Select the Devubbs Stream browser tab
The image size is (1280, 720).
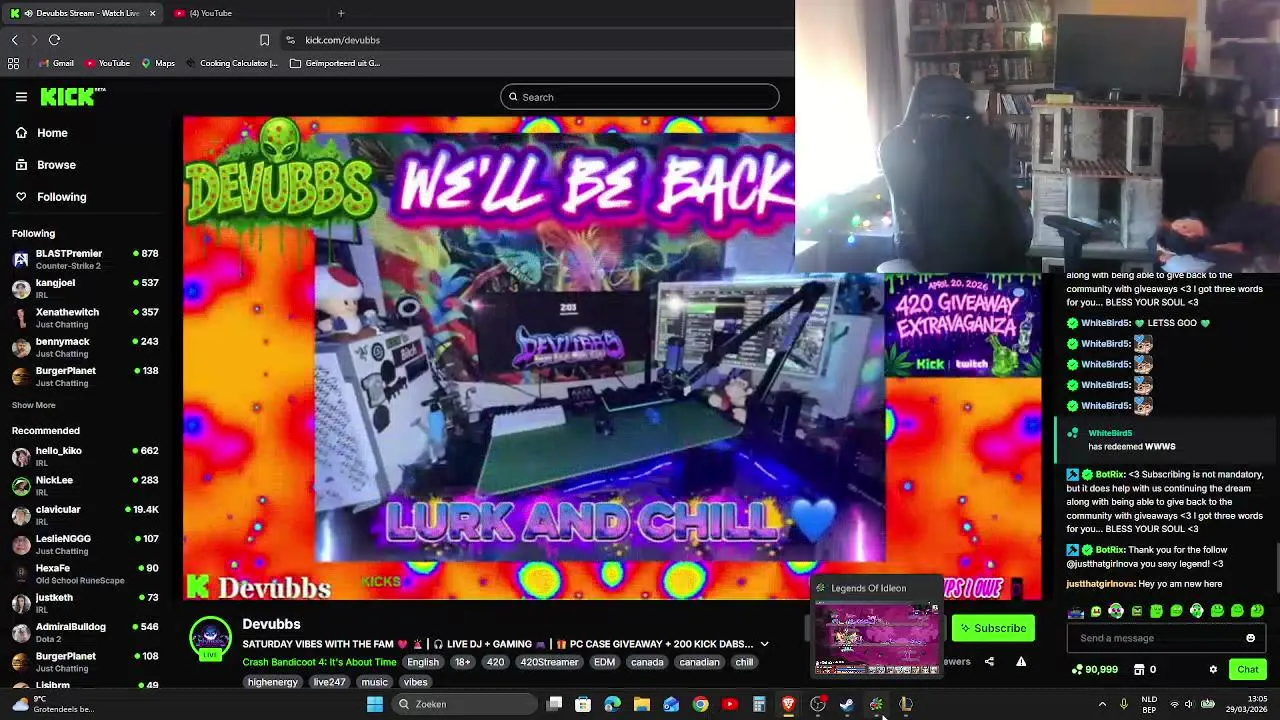[x=82, y=13]
